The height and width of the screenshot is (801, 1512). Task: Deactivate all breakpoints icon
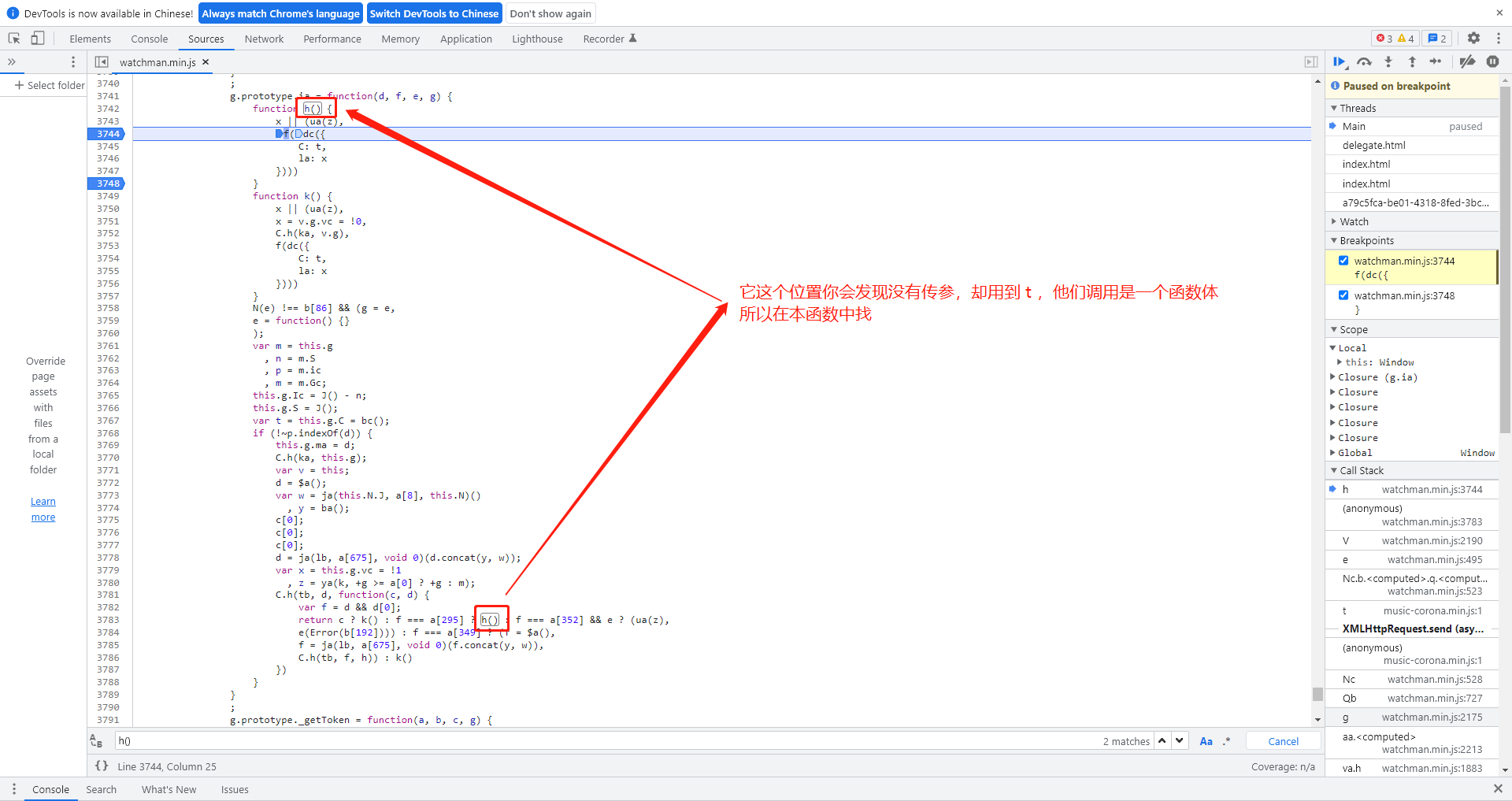1467,61
